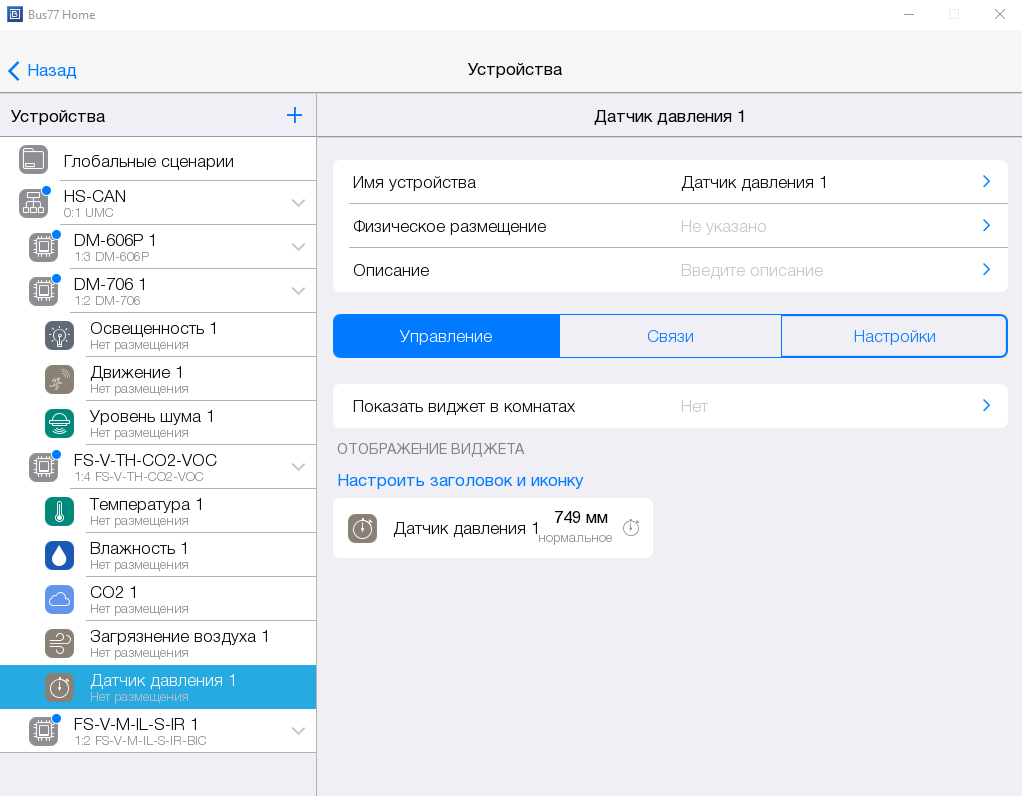This screenshot has height=796, width=1022.
Task: Switch to the Связи tab
Action: click(670, 336)
